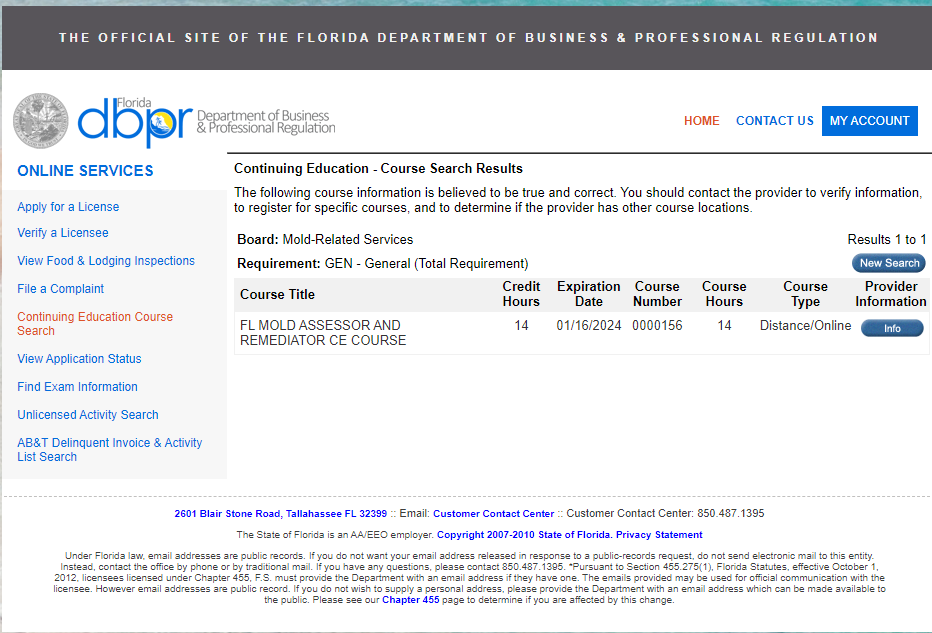Screen dimensions: 932x633
Task: Open Verify a Licensee
Action: (61, 233)
